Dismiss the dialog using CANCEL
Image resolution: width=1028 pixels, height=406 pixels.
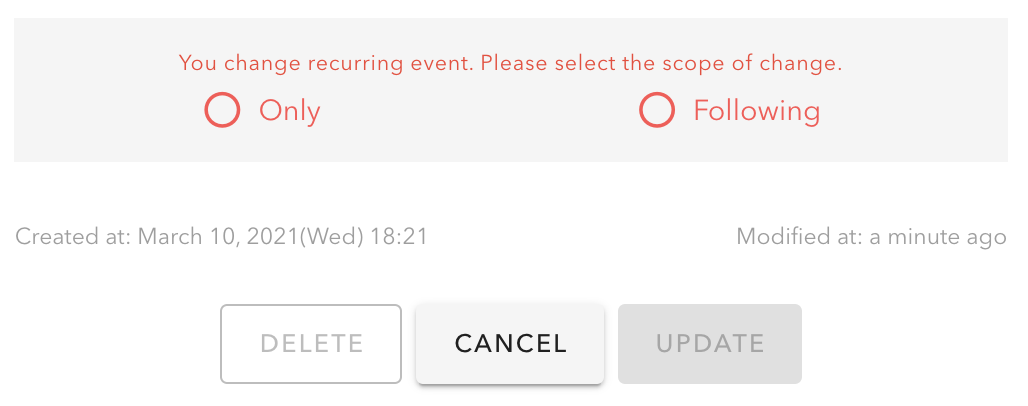[x=510, y=344]
